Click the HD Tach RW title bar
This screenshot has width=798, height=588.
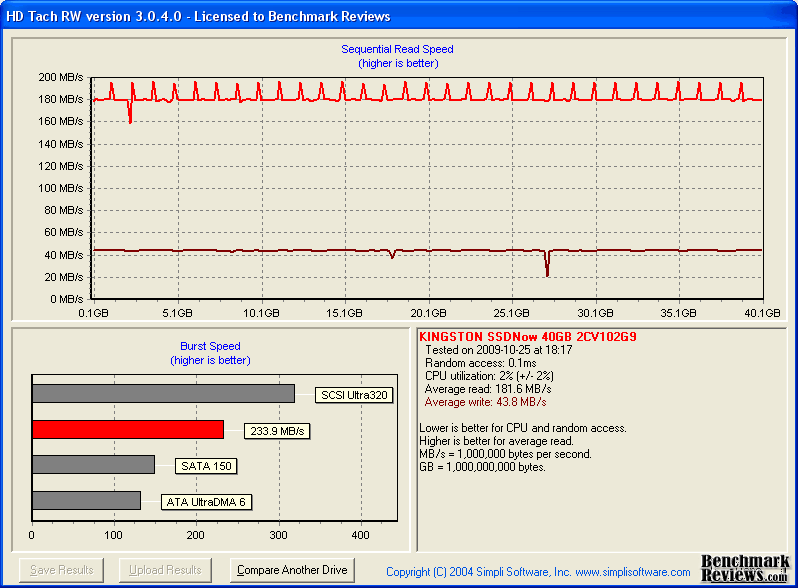coord(399,16)
